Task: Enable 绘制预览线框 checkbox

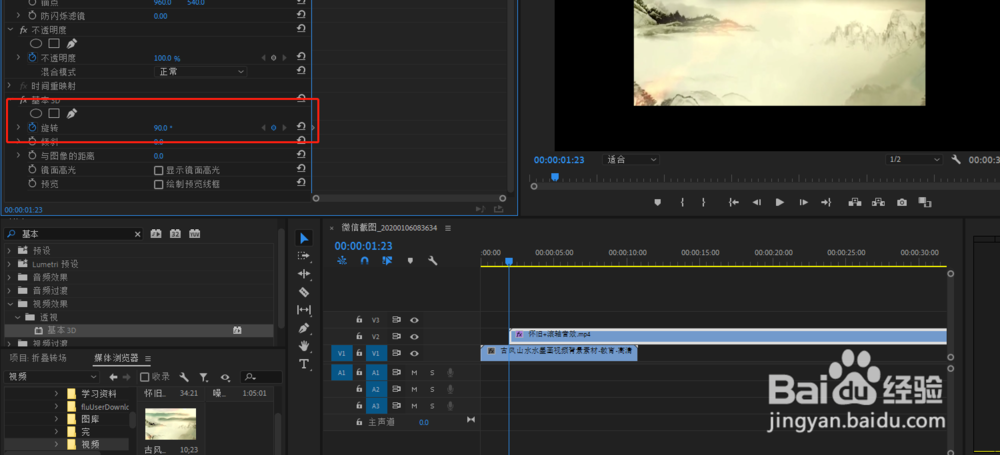Action: click(x=159, y=184)
